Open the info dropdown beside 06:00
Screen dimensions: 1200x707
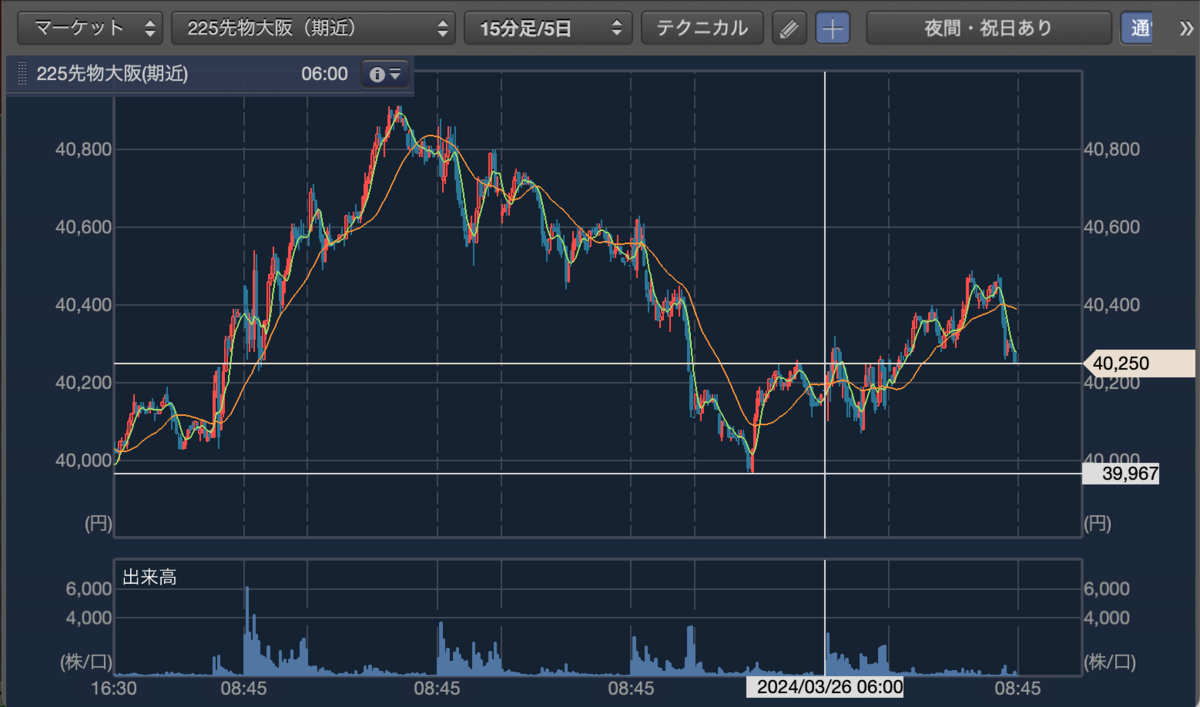(385, 74)
